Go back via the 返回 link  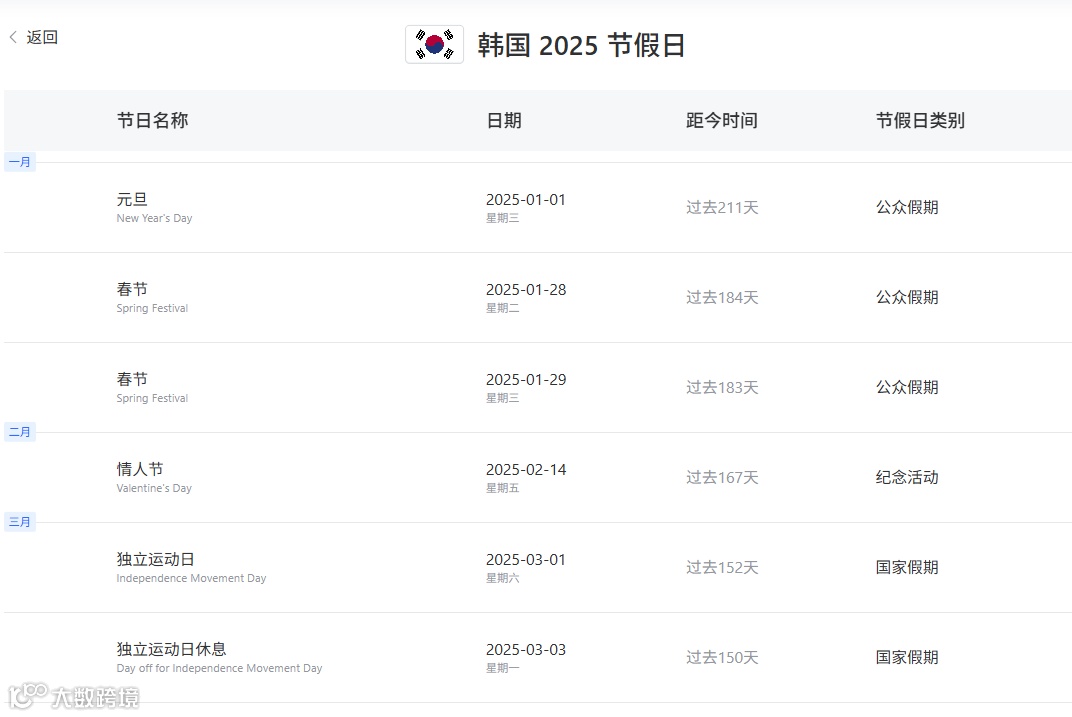pos(42,38)
